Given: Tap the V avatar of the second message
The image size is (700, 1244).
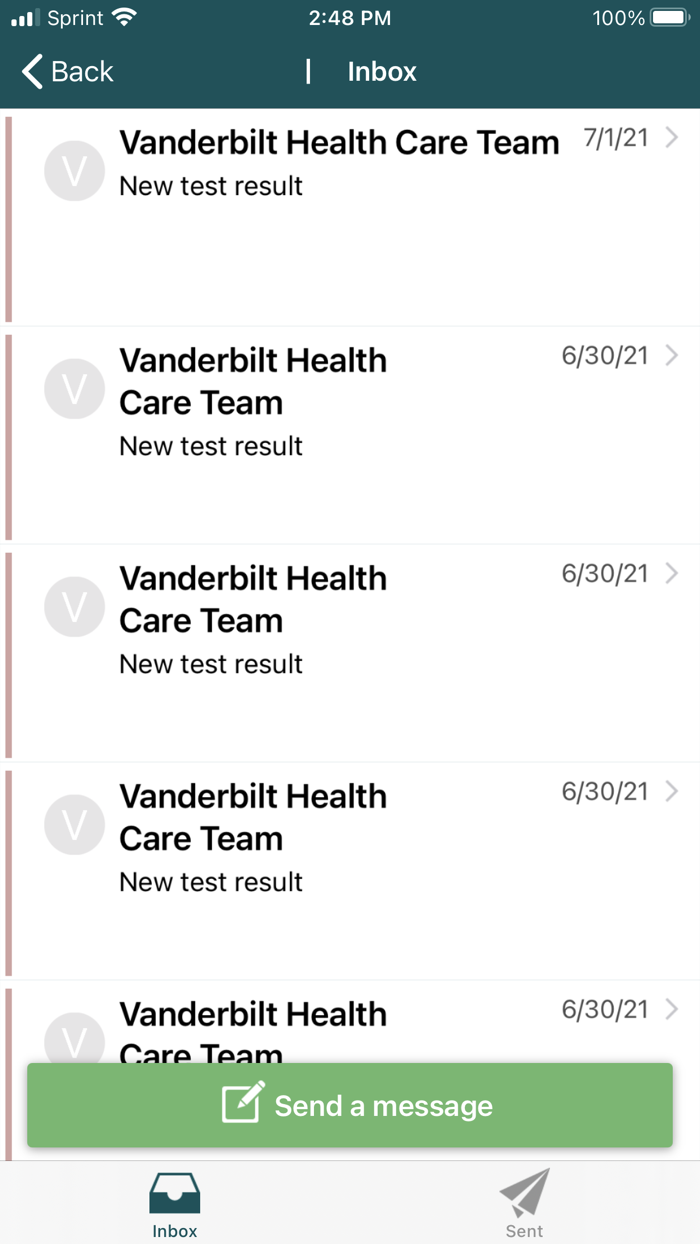Looking at the screenshot, I should (x=74, y=388).
